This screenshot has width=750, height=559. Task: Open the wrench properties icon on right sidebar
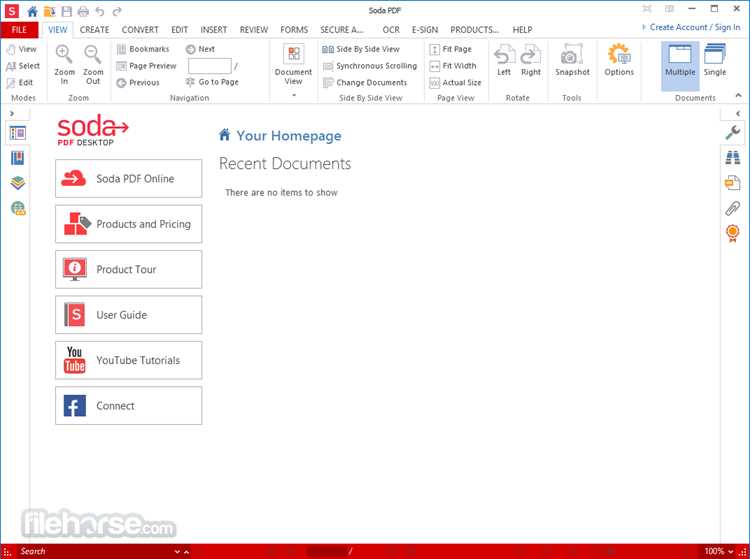click(x=732, y=132)
